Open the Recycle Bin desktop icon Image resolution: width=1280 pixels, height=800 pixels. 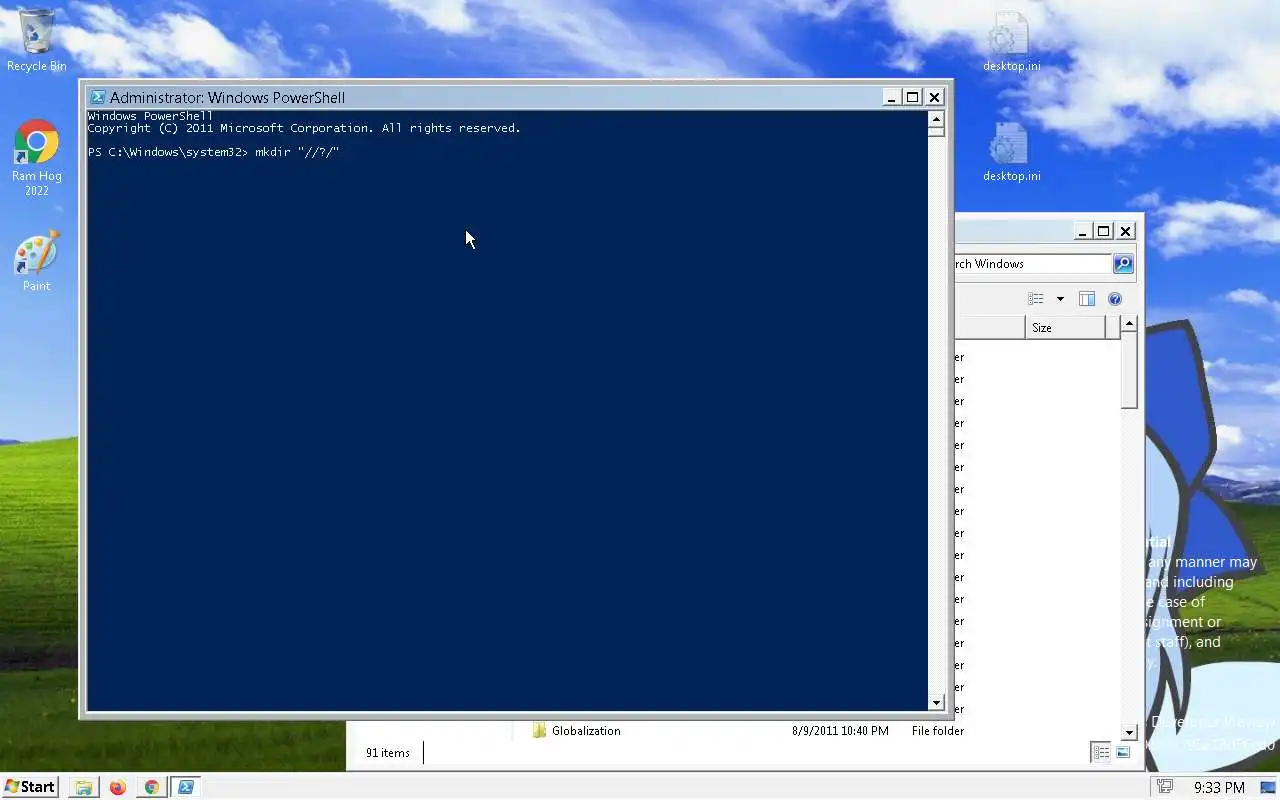37,40
